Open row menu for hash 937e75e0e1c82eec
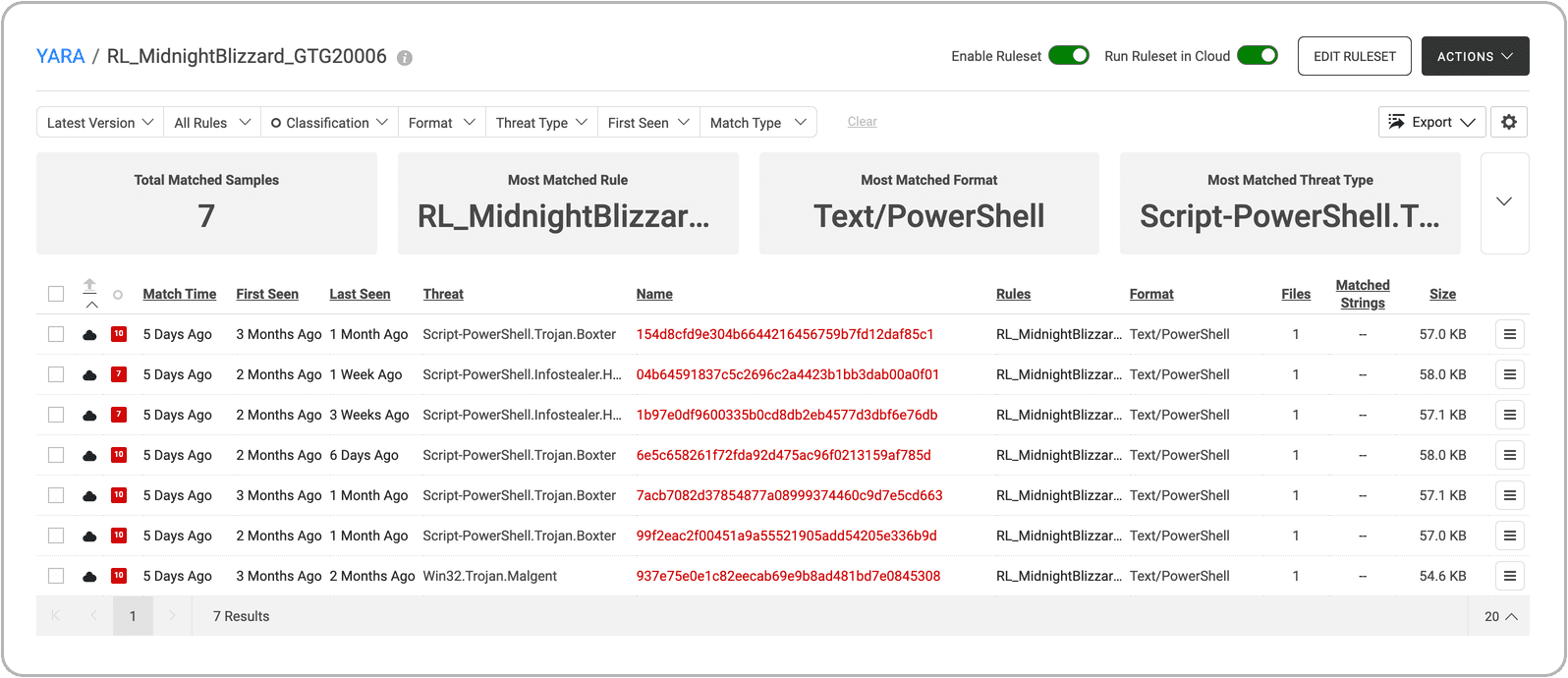Image resolution: width=1568 pixels, height=678 pixels. pyautogui.click(x=1510, y=576)
